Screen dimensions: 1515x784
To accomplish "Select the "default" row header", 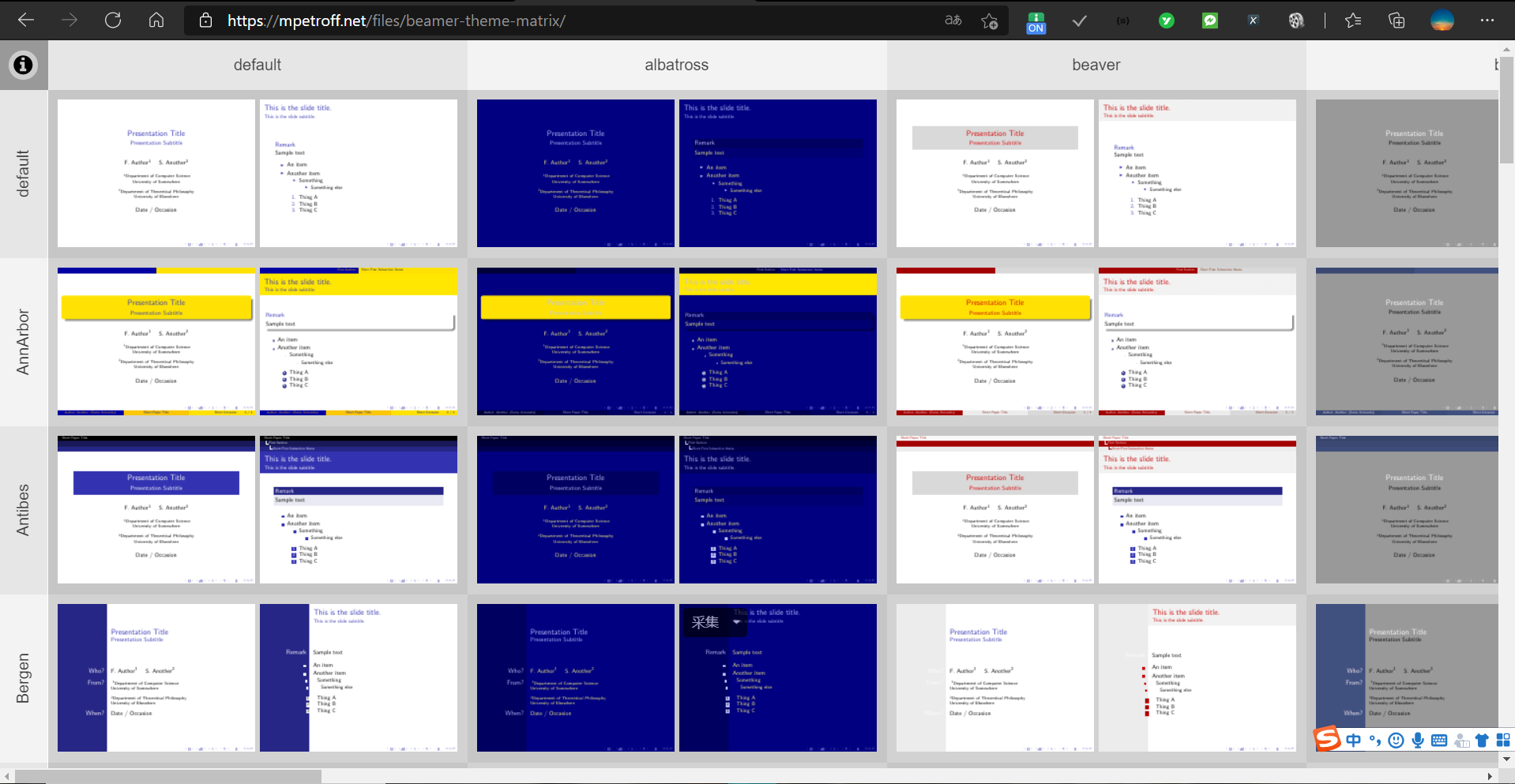I will click(x=24, y=174).
